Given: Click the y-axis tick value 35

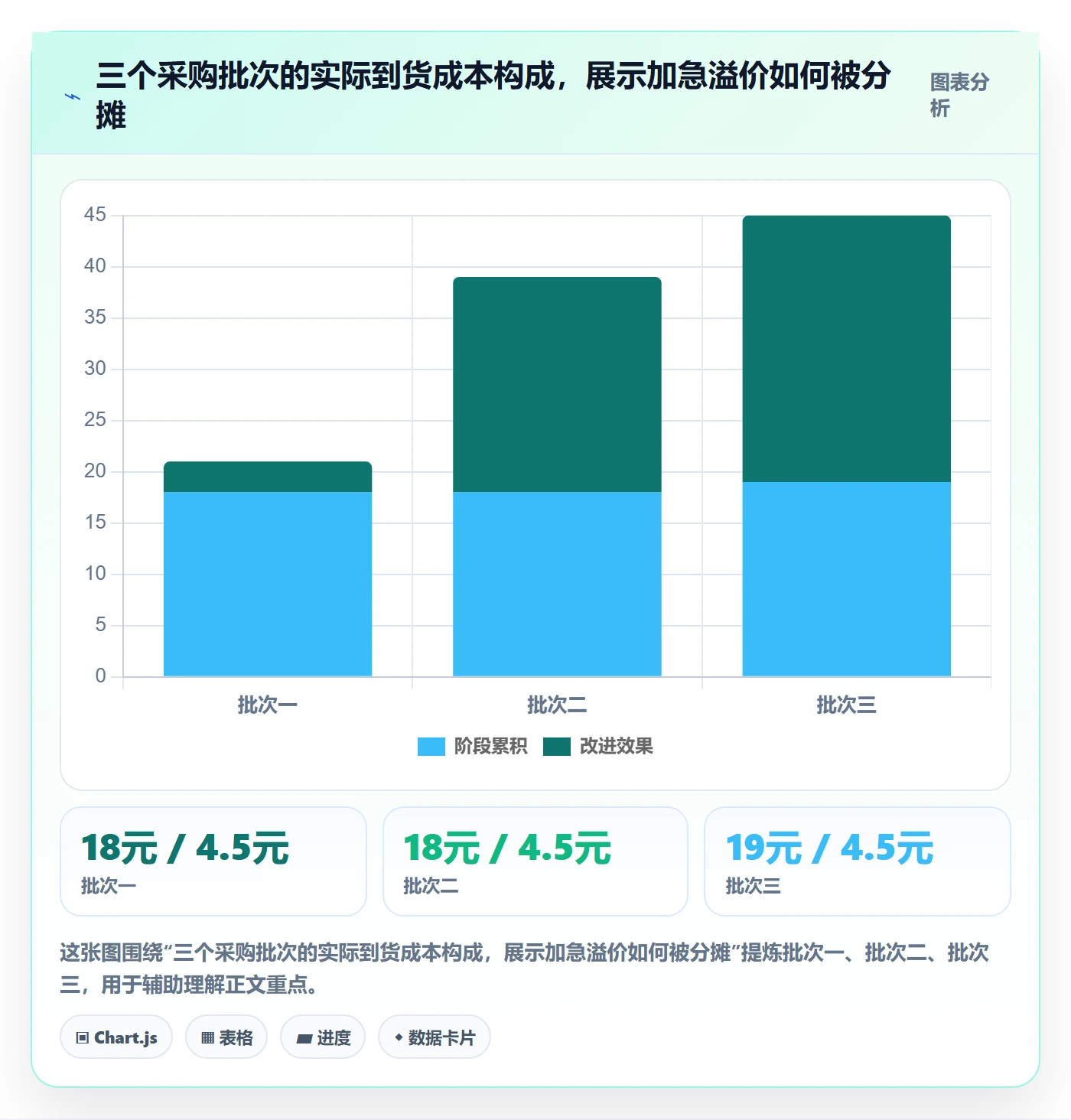Looking at the screenshot, I should 95,317.
